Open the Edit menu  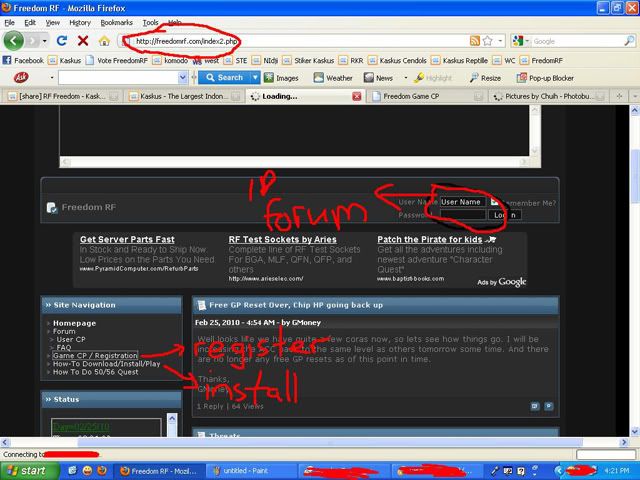30,23
